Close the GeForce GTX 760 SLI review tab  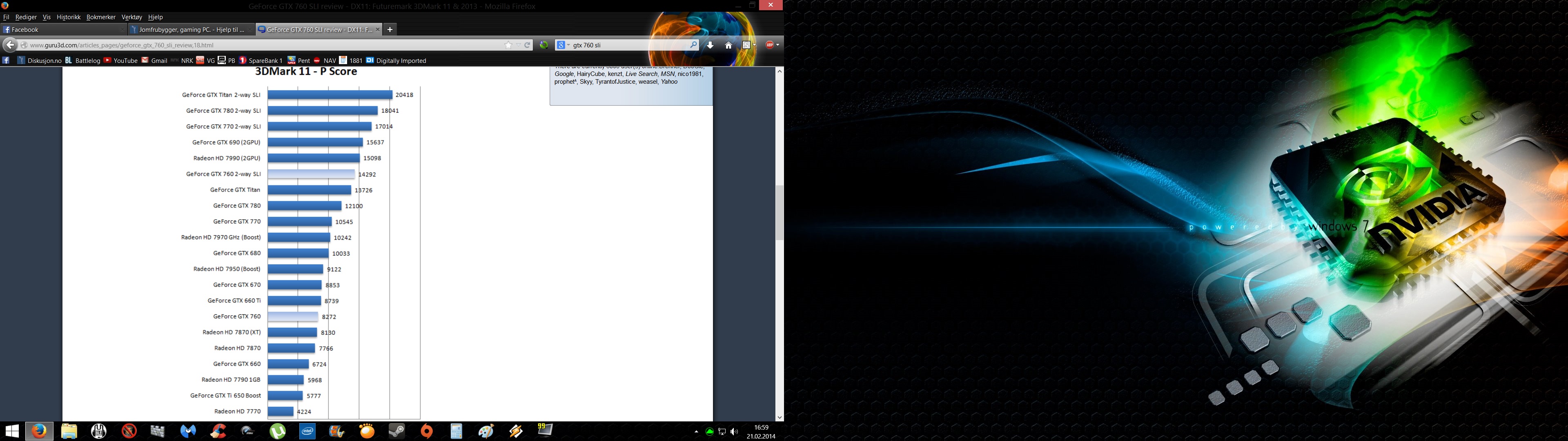click(377, 29)
